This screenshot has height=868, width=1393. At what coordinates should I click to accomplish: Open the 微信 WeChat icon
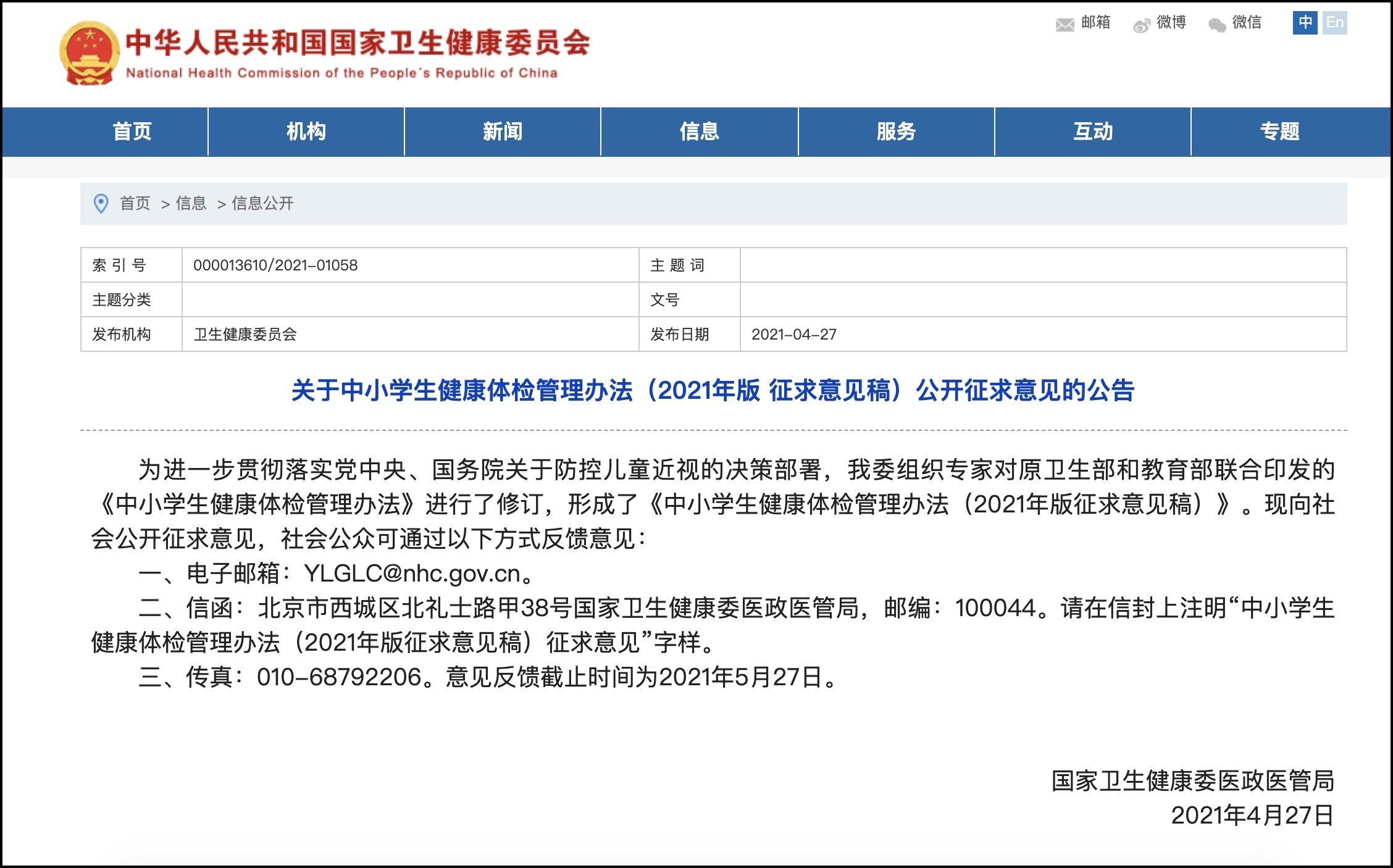point(1217,25)
